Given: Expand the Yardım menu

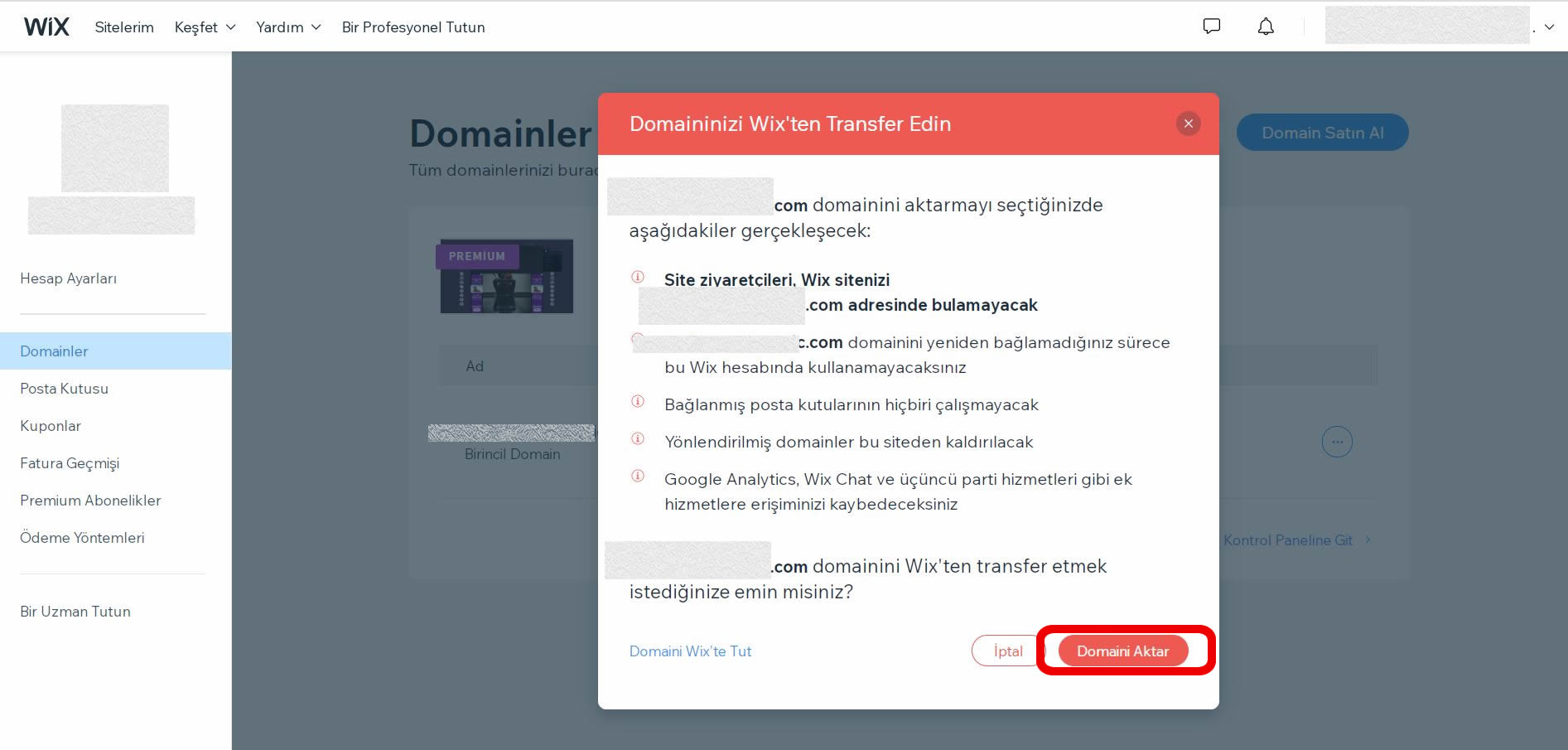Looking at the screenshot, I should point(288,27).
